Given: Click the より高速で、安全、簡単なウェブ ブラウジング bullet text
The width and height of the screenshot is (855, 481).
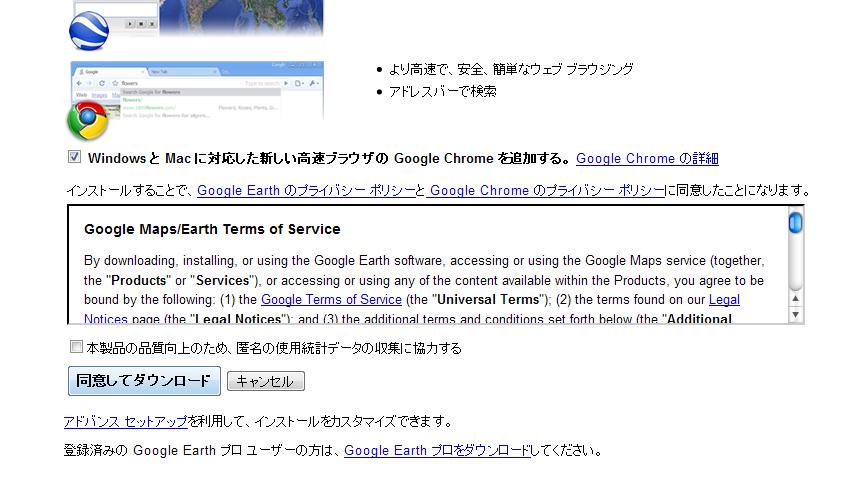Looking at the screenshot, I should click(x=511, y=69).
